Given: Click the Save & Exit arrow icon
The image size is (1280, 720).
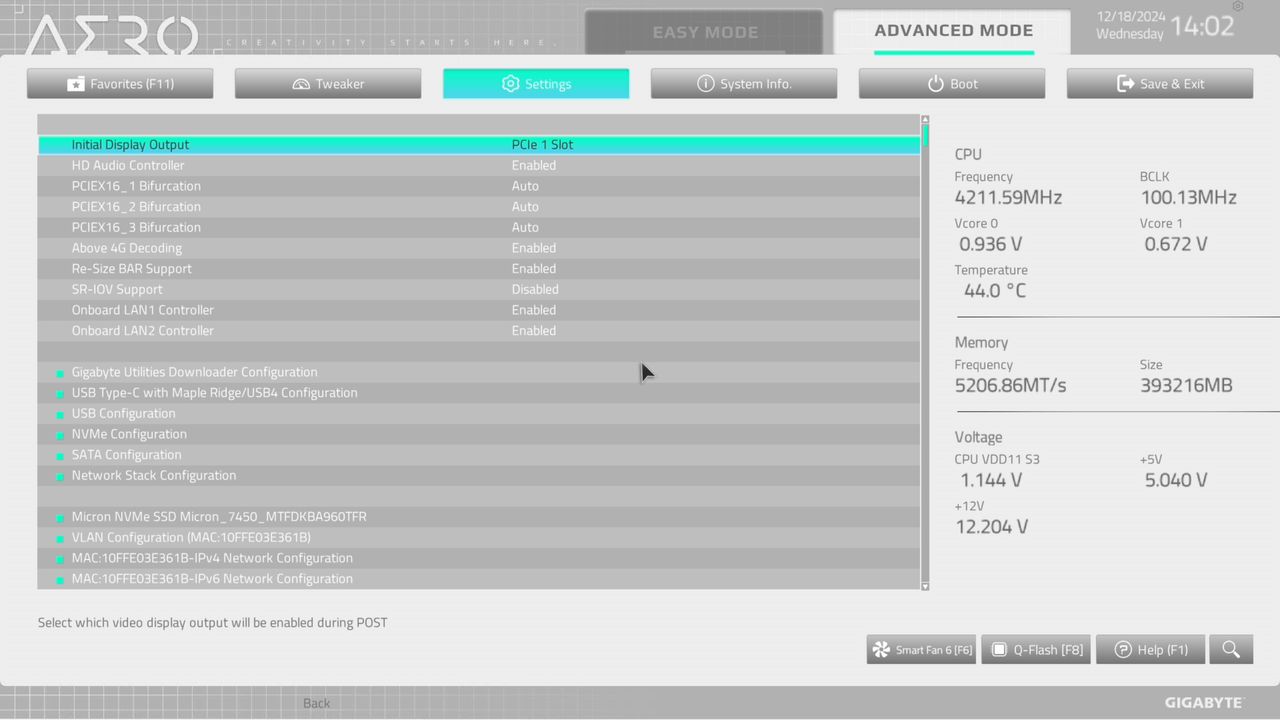Looking at the screenshot, I should [x=1126, y=84].
